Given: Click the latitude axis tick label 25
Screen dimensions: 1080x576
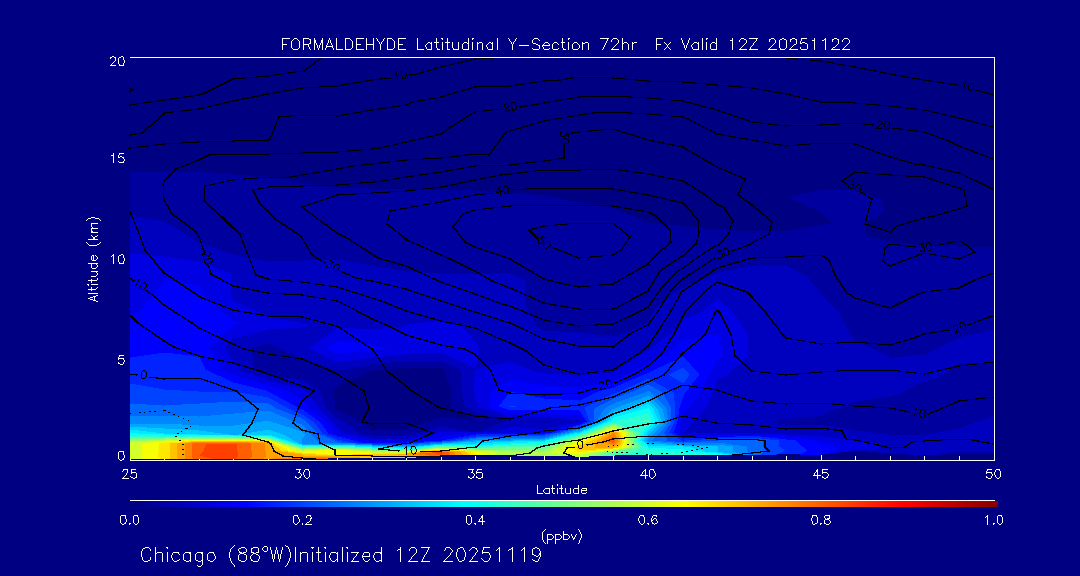Looking at the screenshot, I should click(129, 474).
